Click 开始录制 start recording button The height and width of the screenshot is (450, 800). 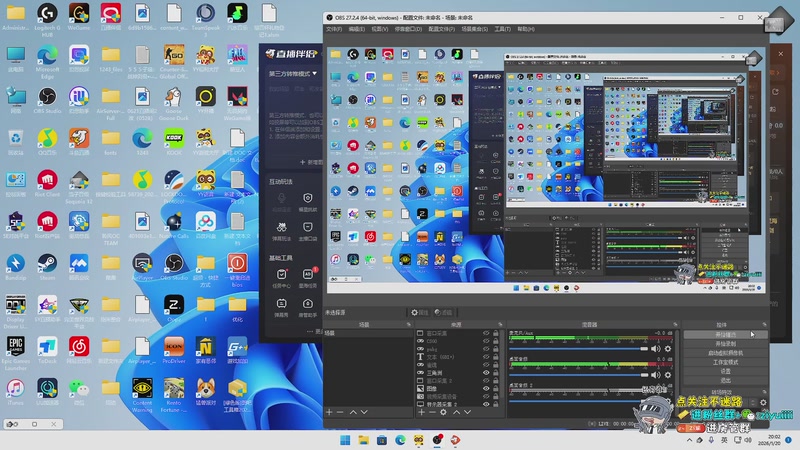pos(726,344)
